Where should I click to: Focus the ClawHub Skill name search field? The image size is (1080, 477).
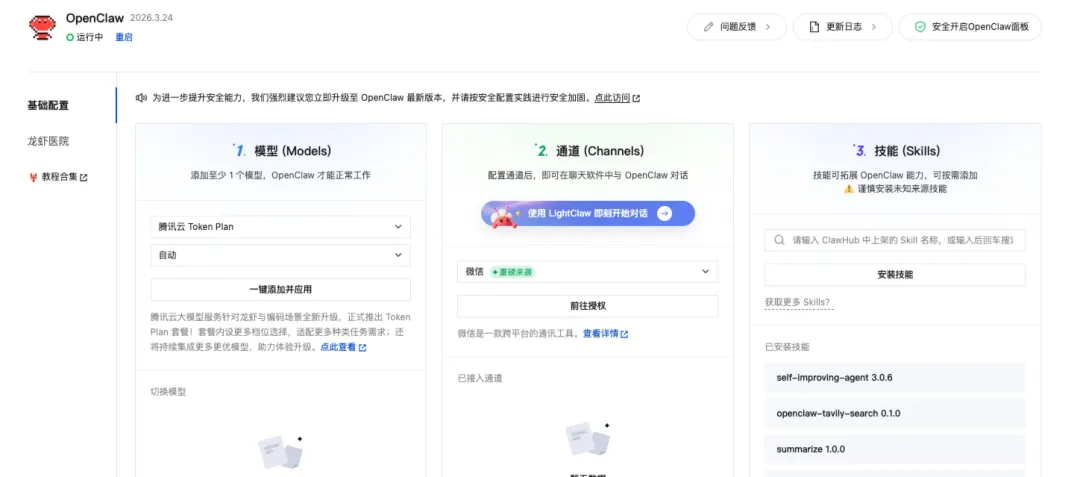(x=895, y=241)
